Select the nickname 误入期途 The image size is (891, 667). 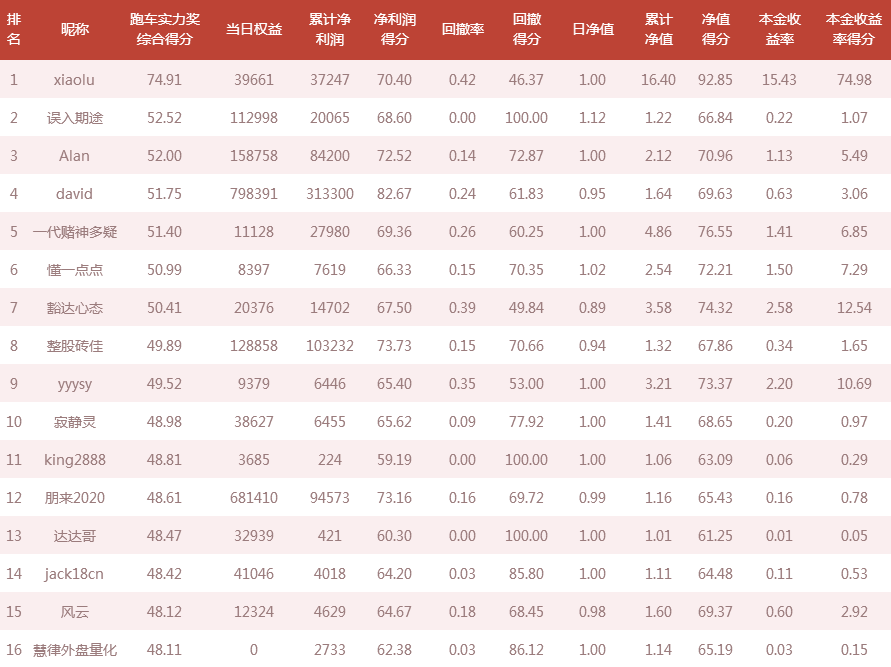[x=74, y=118]
